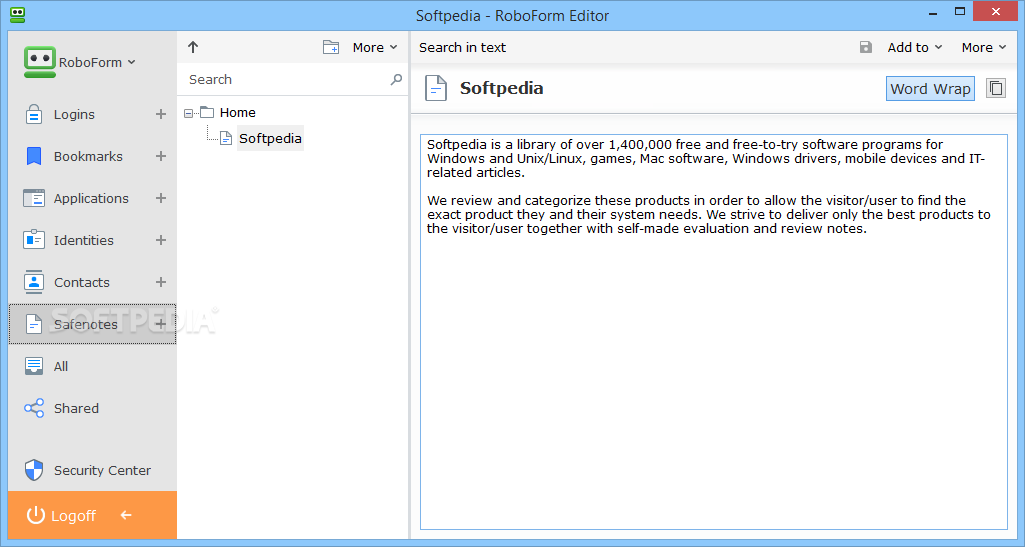
Task: Click the Safenotes page icon
Action: [x=33, y=324]
